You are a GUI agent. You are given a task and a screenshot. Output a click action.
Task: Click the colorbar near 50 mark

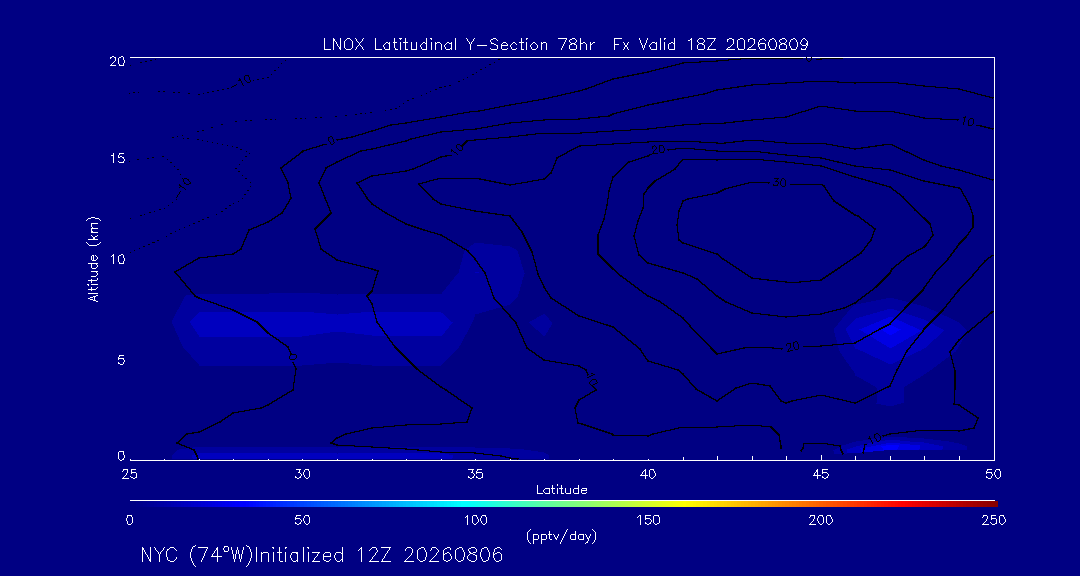tap(302, 504)
